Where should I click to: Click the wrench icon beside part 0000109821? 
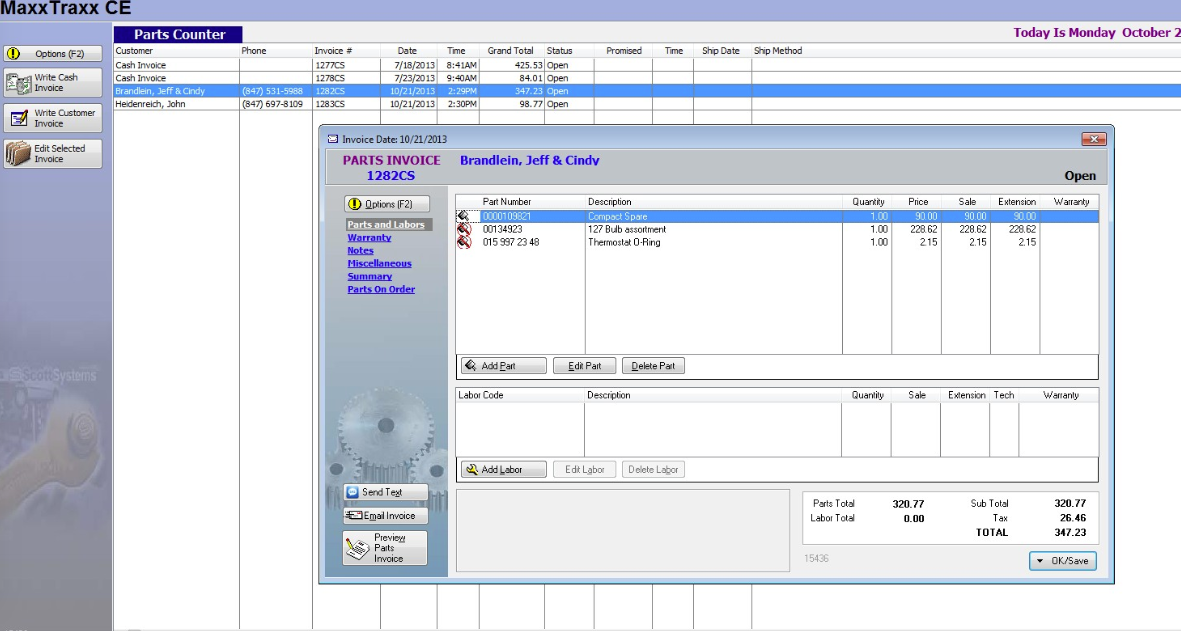462,214
